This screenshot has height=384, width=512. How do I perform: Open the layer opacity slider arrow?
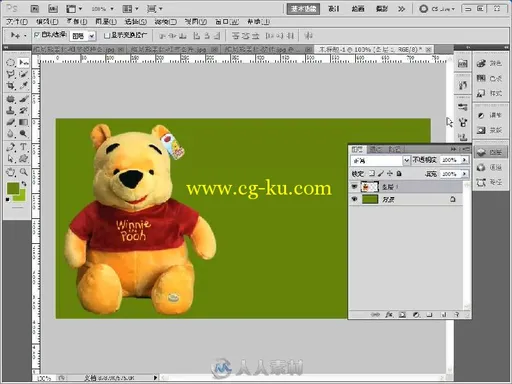click(464, 160)
